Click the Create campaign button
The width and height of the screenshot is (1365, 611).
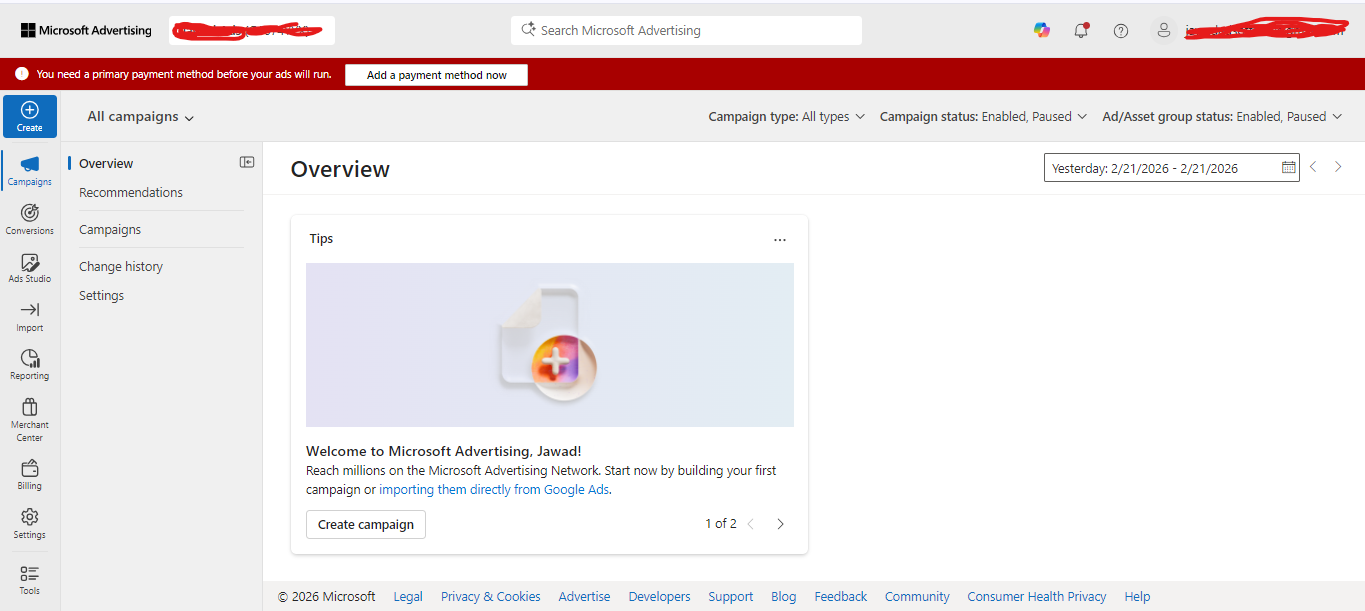point(366,524)
